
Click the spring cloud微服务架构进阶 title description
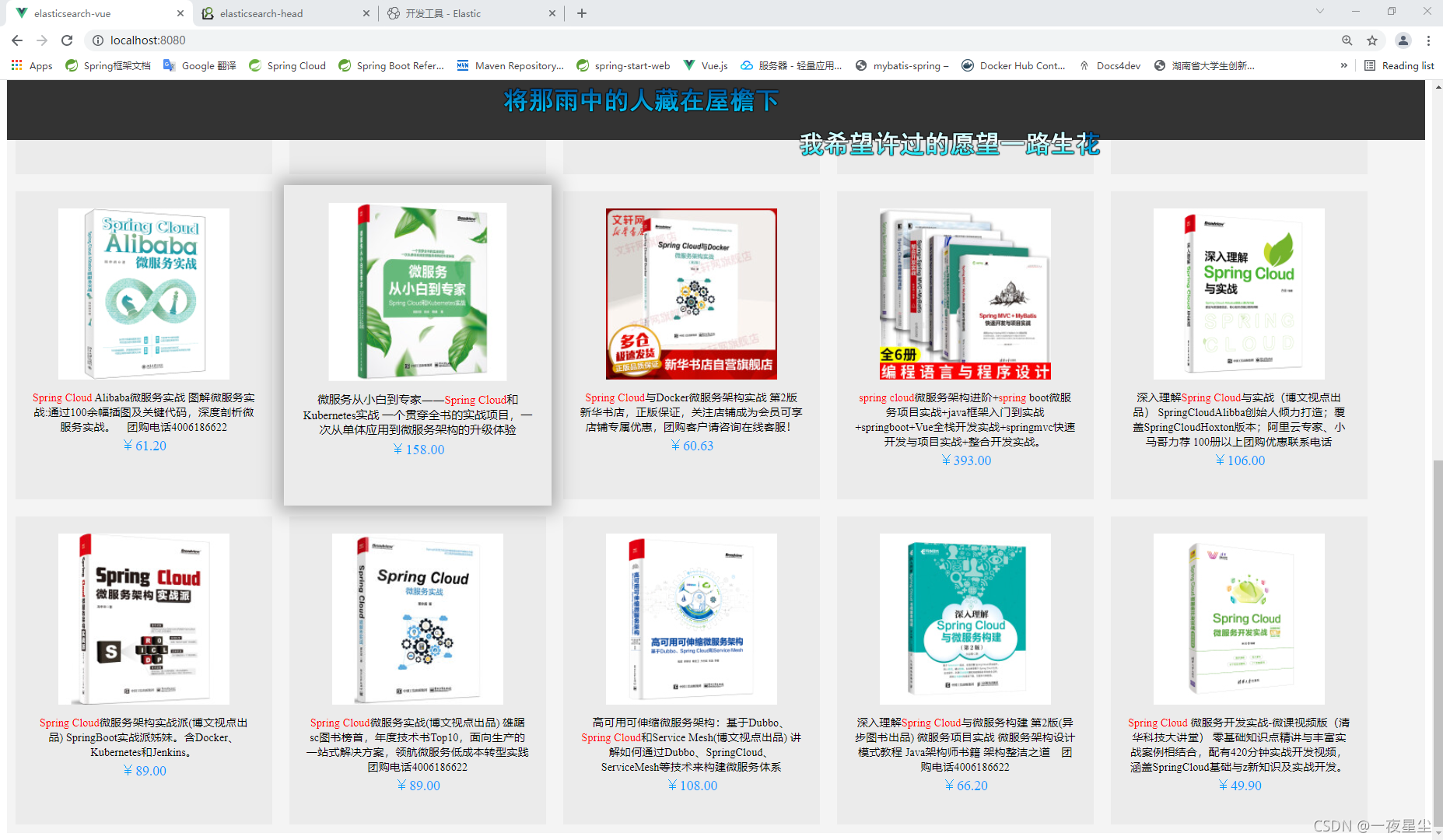pyautogui.click(x=965, y=419)
